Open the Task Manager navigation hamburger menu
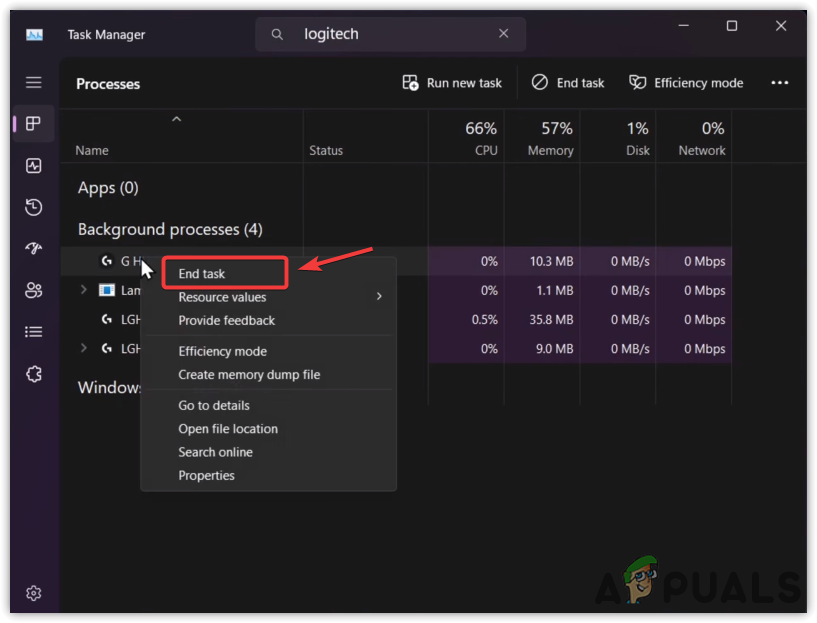Image resolution: width=817 pixels, height=623 pixels. point(34,83)
